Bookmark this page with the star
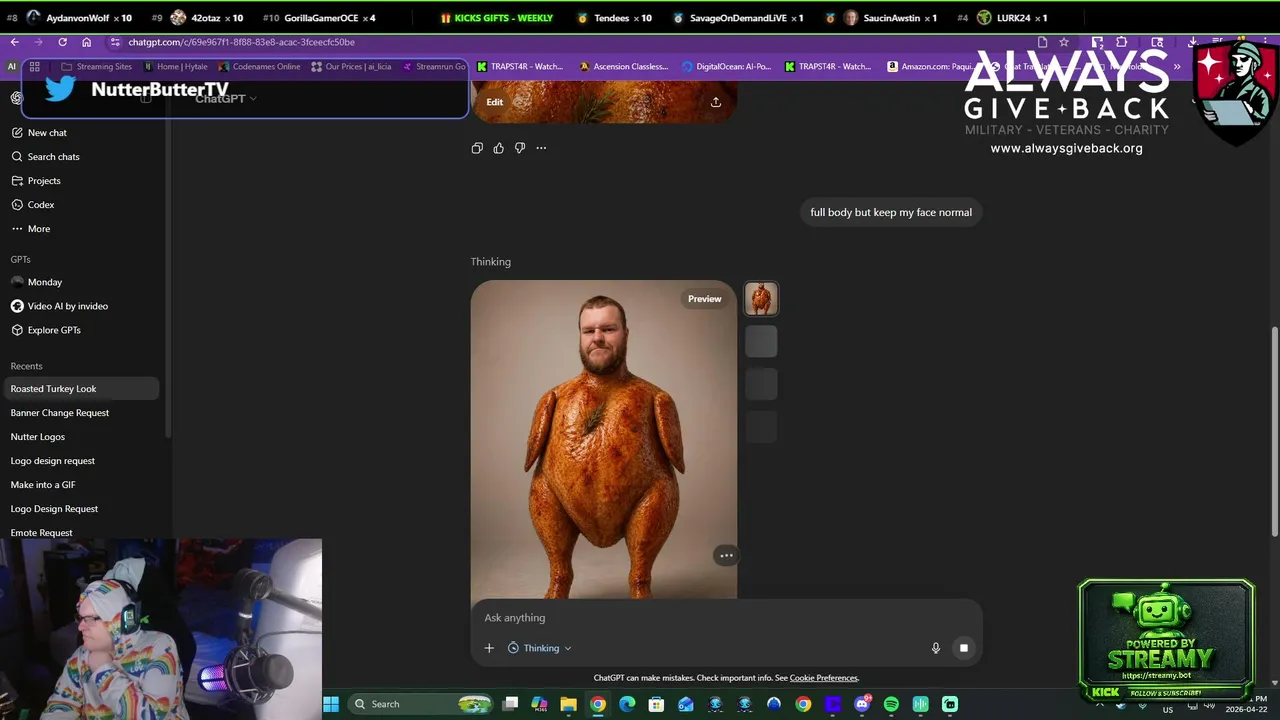1280x720 pixels. tap(1064, 42)
